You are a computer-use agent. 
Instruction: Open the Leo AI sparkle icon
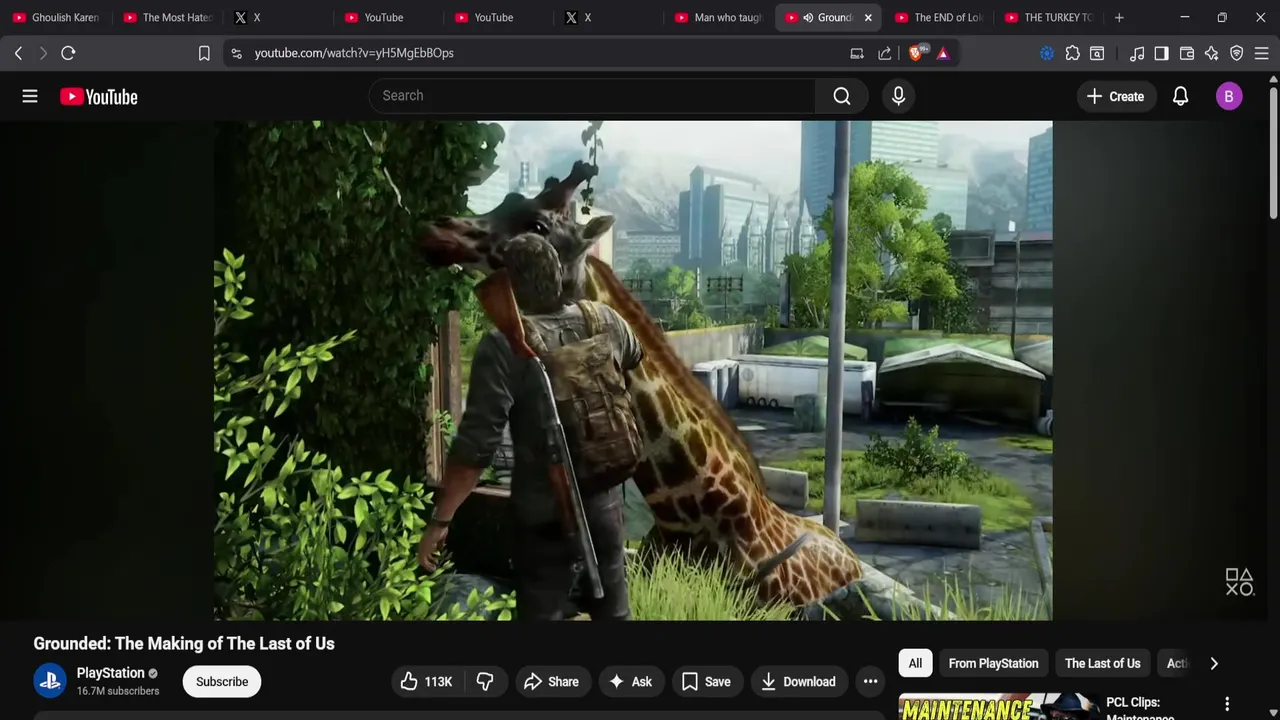coord(1211,53)
